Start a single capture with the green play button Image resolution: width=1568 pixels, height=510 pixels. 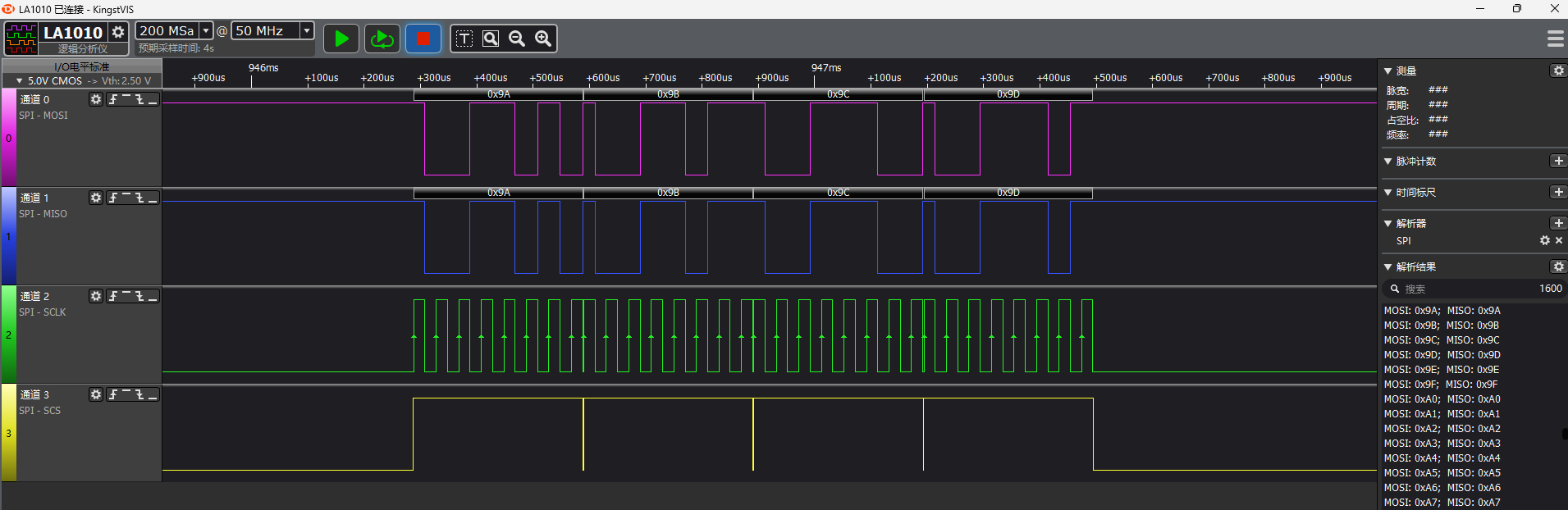(x=341, y=39)
